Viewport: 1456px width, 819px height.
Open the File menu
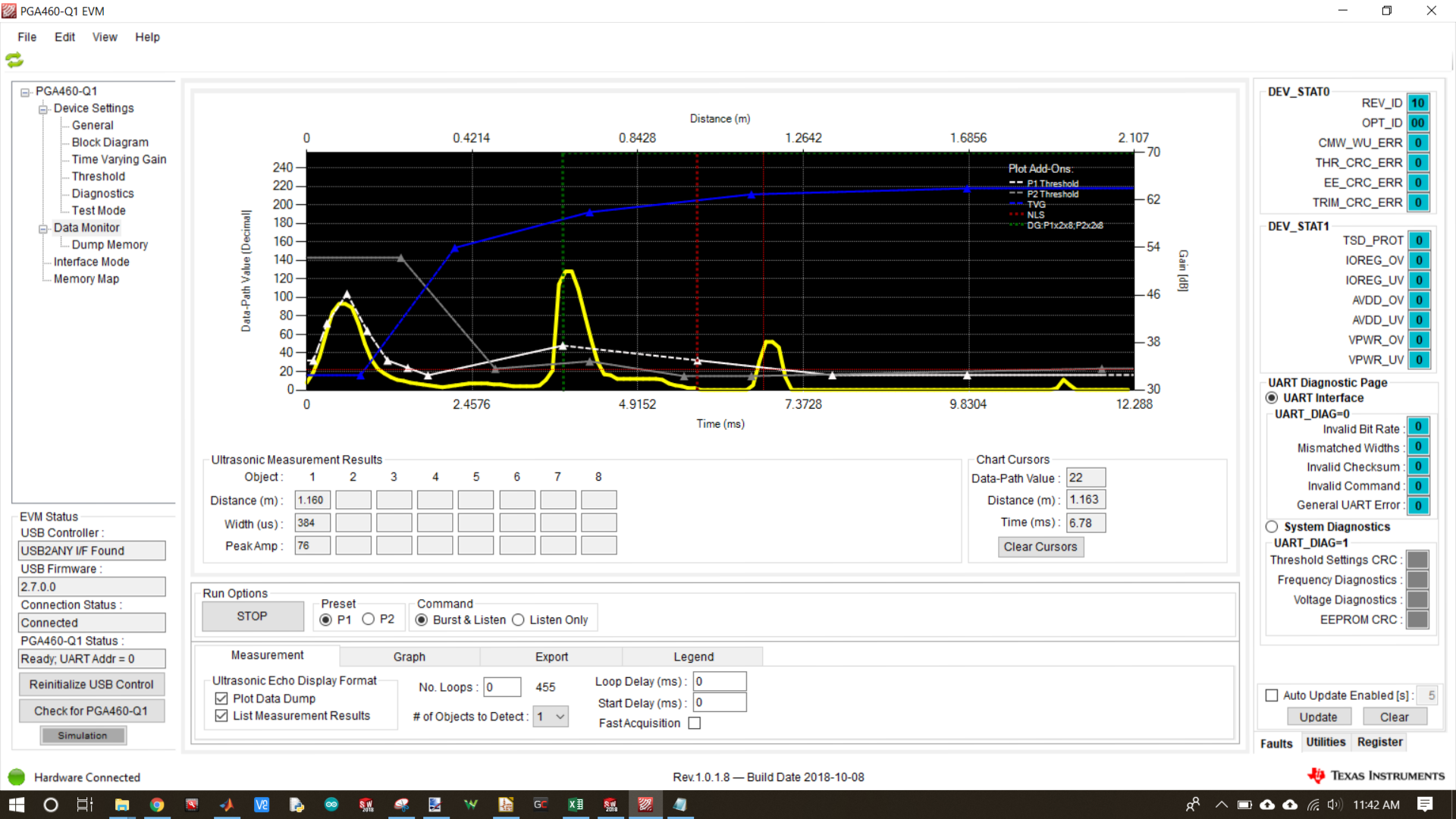[27, 37]
